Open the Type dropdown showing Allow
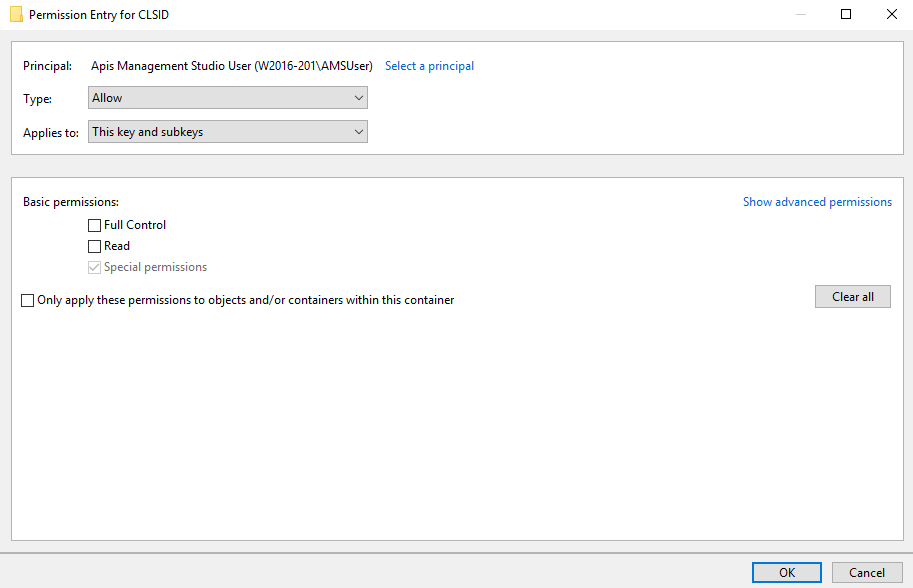 click(228, 98)
